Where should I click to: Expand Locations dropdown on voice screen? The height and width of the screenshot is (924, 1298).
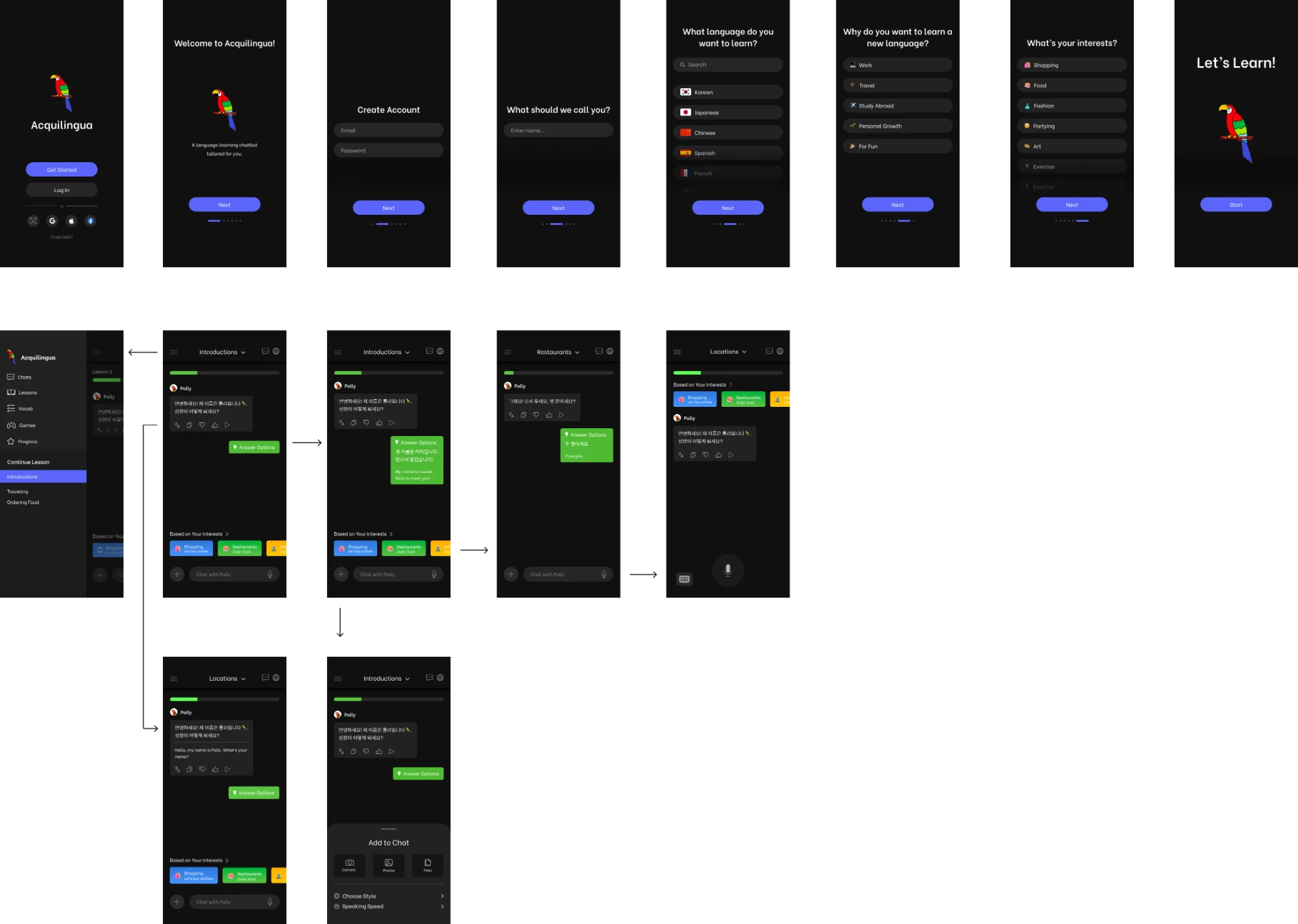pos(728,352)
